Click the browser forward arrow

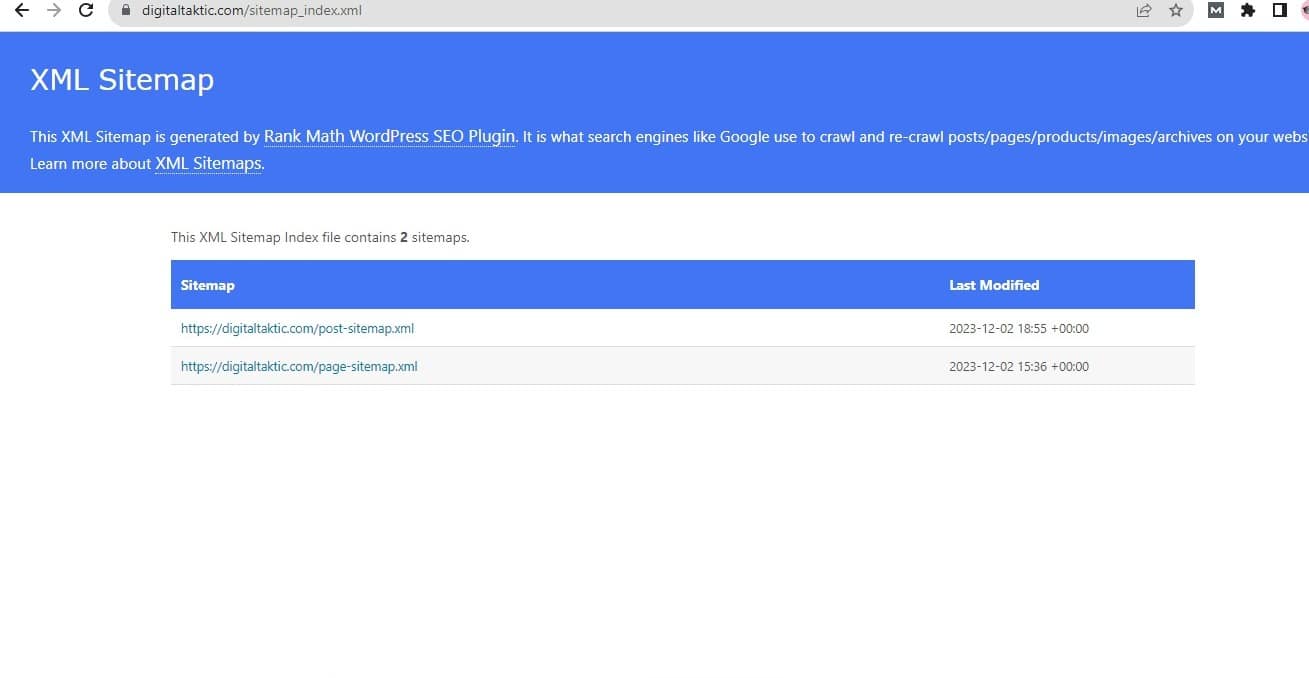[x=54, y=11]
